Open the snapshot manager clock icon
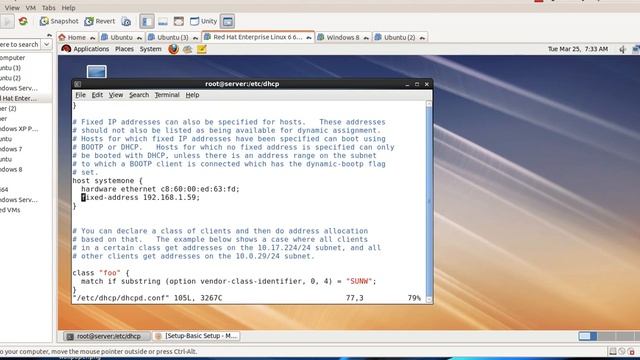 click(127, 22)
